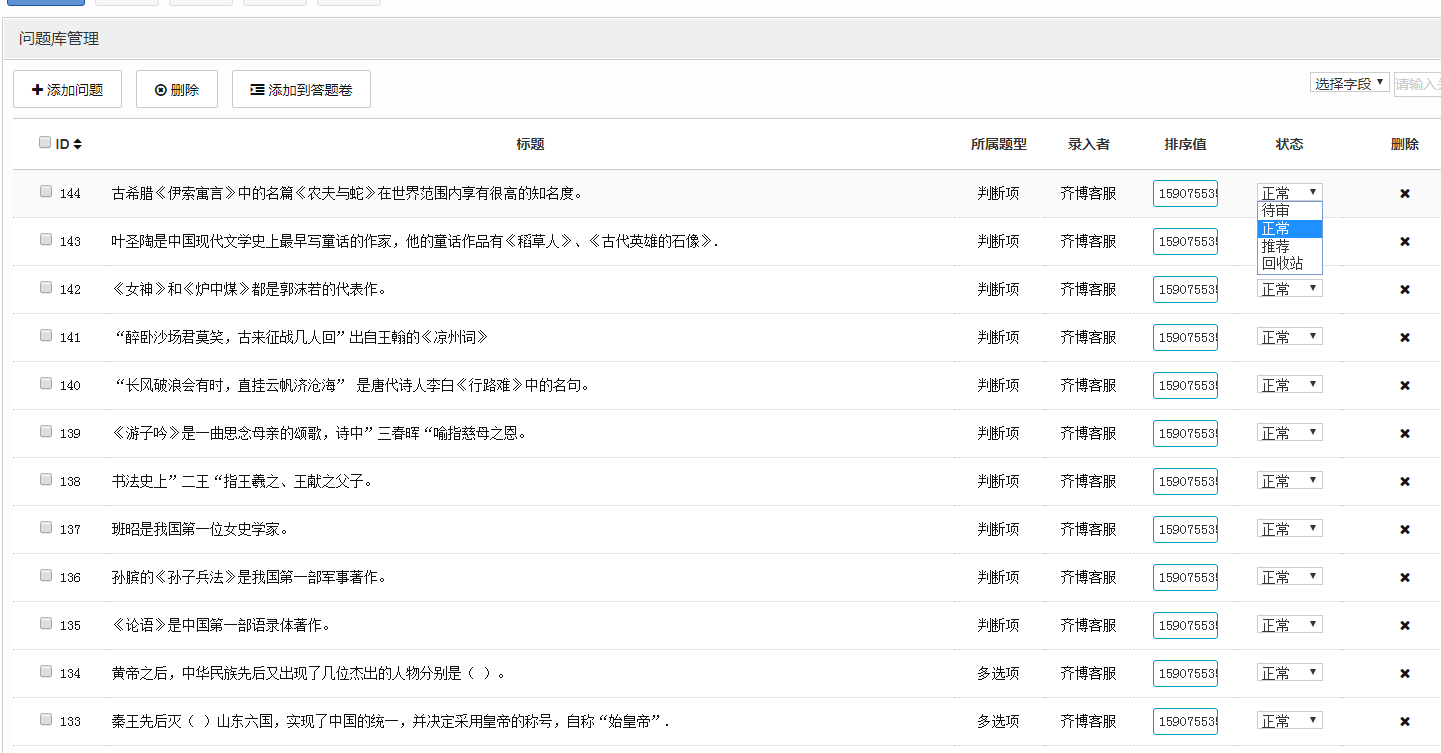The width and height of the screenshot is (1441, 753).
Task: Pick 待审 in the open status list
Action: (1276, 211)
